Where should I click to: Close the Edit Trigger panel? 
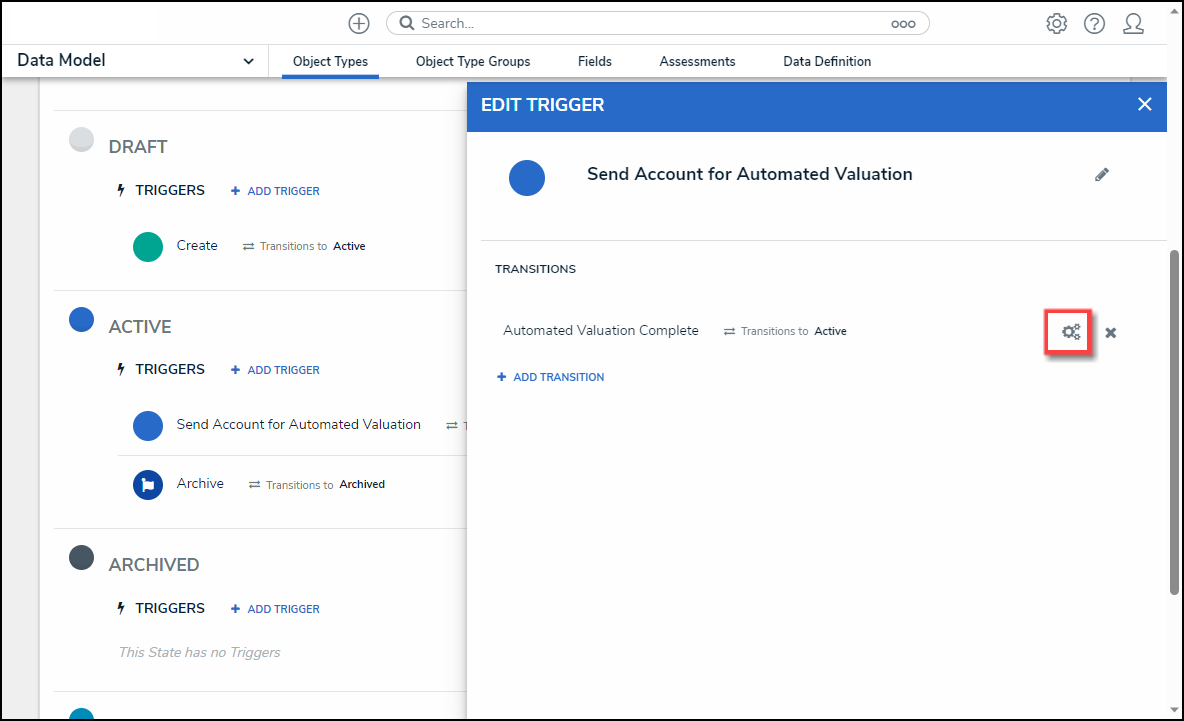1145,104
